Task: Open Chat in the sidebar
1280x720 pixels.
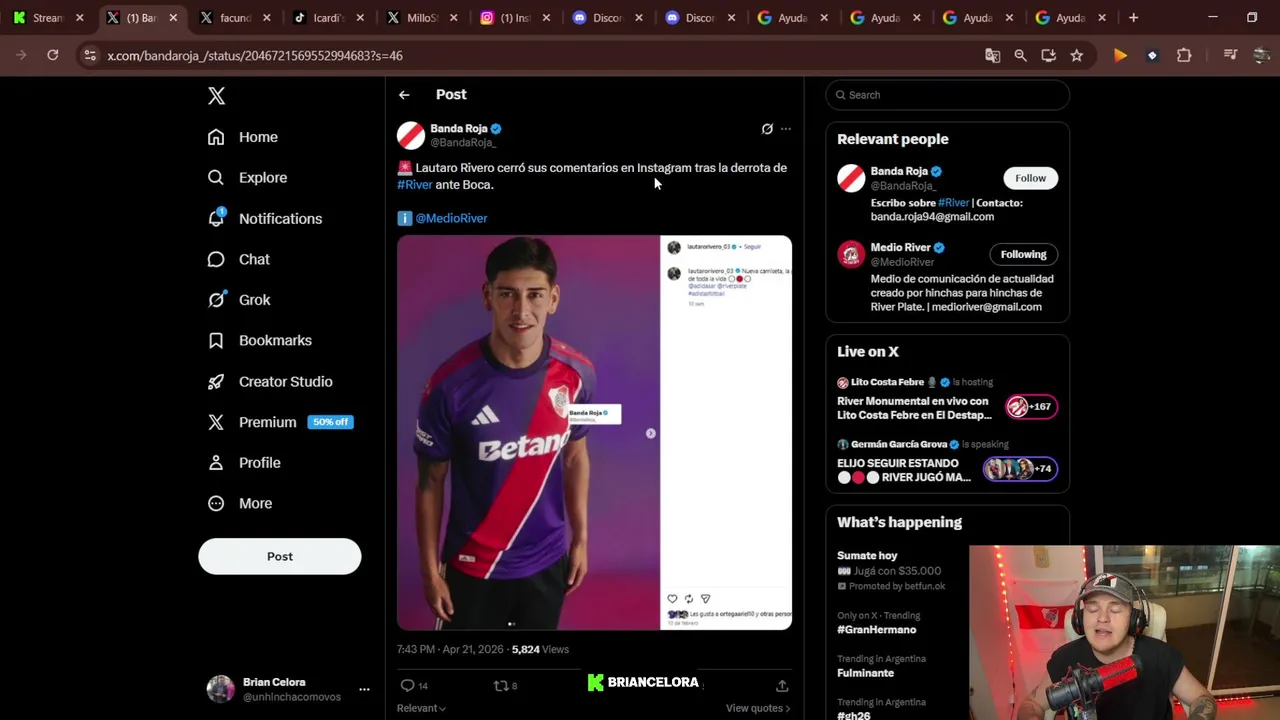Action: point(239,259)
